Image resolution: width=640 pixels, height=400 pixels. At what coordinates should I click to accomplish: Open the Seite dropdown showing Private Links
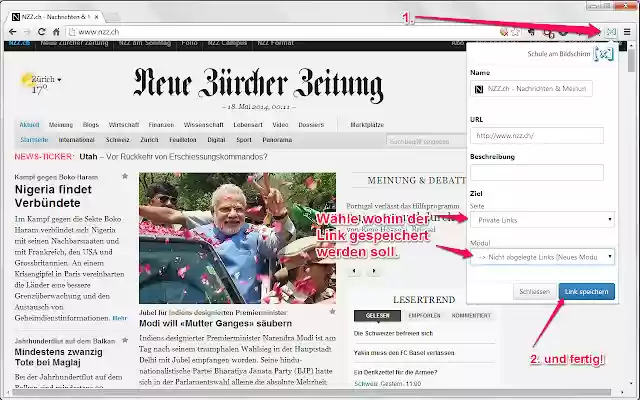click(542, 220)
